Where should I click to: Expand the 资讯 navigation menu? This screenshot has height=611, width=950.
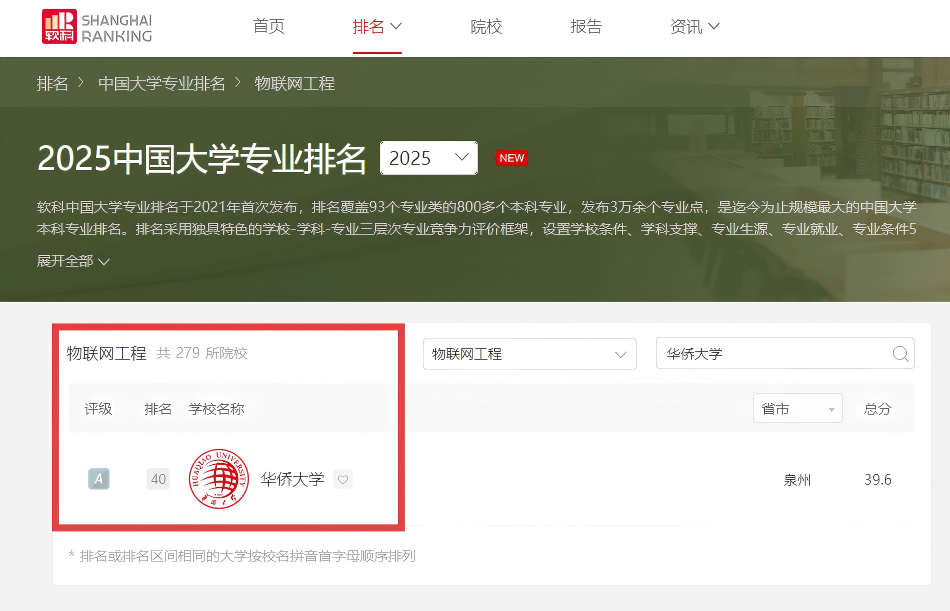point(695,27)
